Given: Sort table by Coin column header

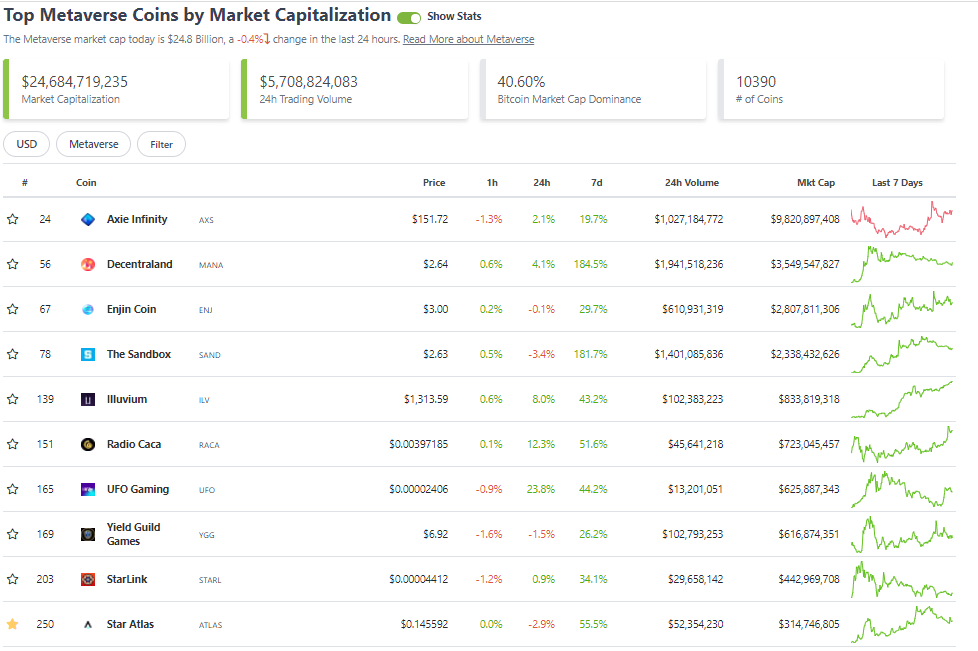Looking at the screenshot, I should (x=86, y=183).
